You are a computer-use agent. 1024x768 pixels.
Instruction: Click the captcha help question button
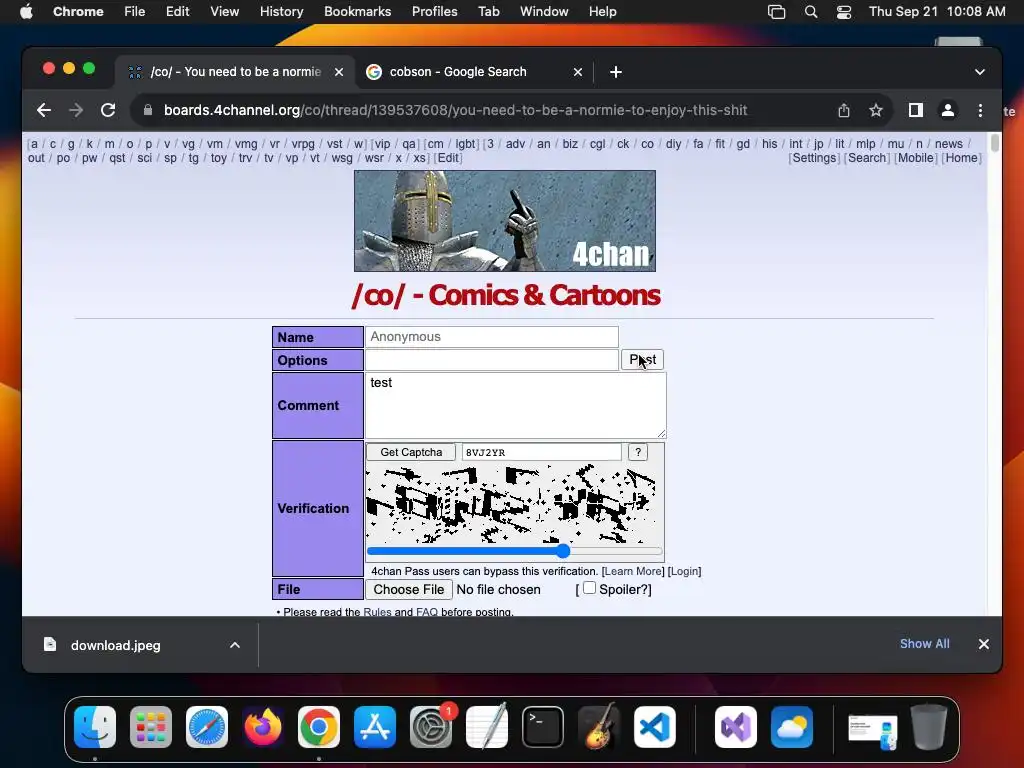[637, 452]
